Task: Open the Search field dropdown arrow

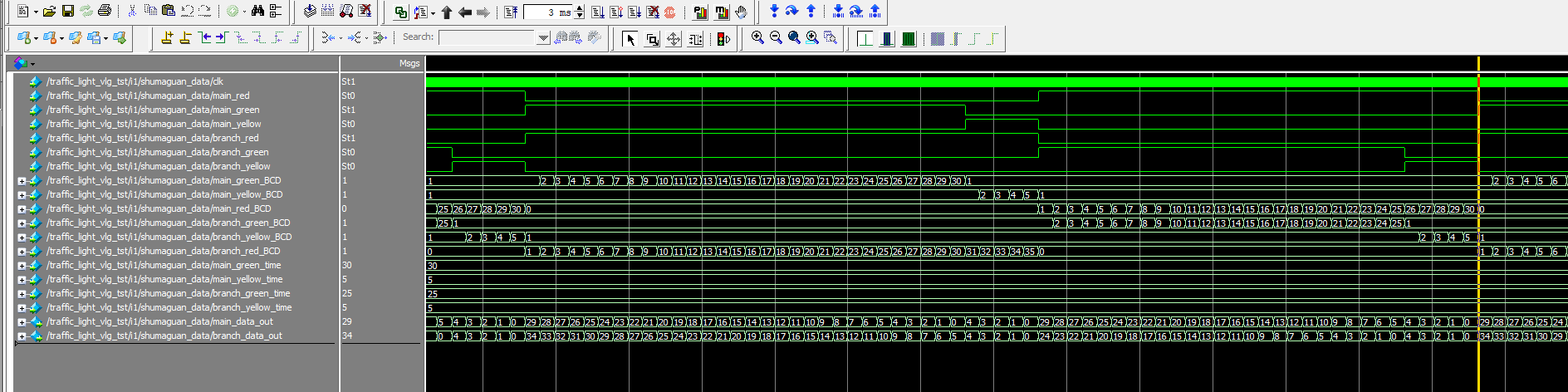Action: [x=543, y=38]
